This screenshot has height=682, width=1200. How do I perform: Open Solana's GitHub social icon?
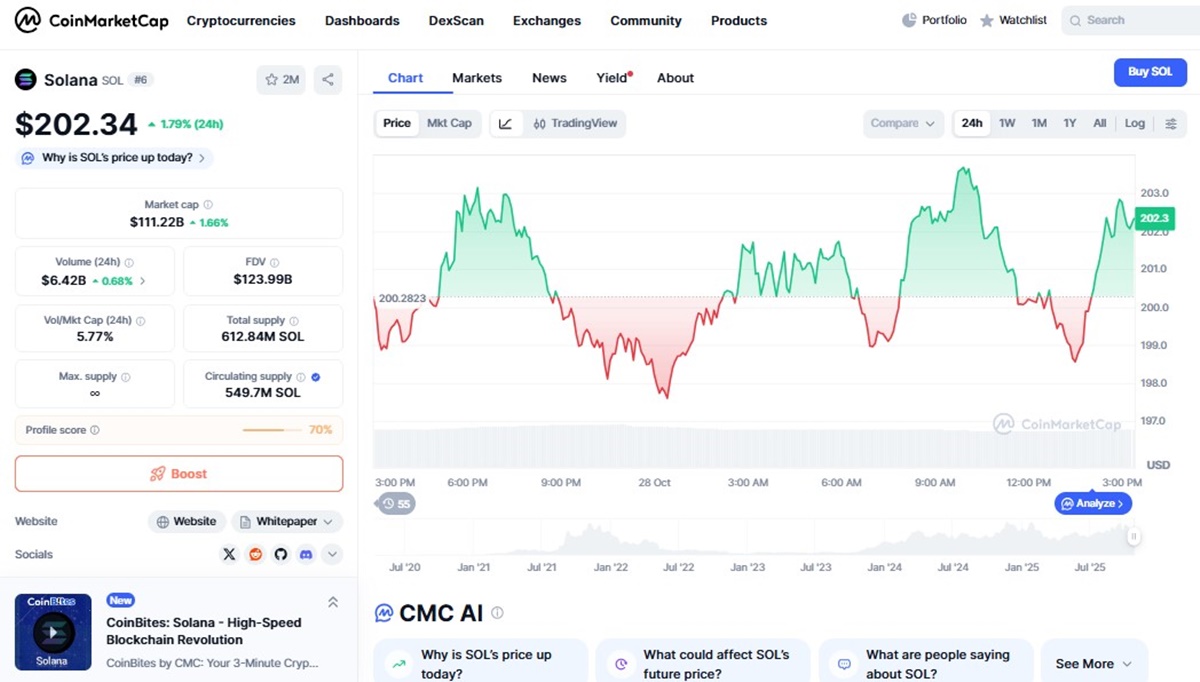coord(281,554)
